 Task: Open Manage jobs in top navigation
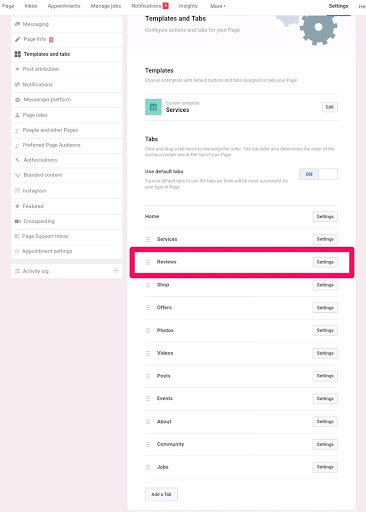point(106,6)
